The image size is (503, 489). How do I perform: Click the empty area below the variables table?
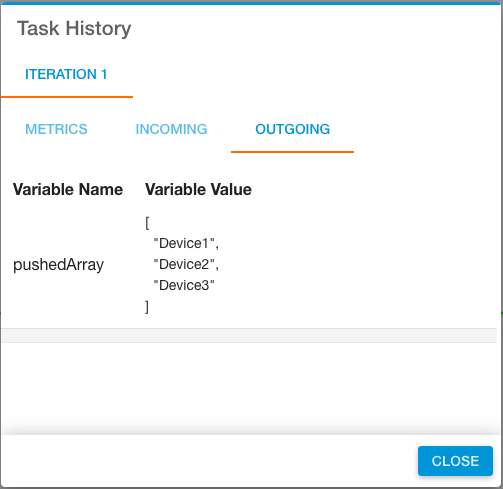pyautogui.click(x=249, y=388)
